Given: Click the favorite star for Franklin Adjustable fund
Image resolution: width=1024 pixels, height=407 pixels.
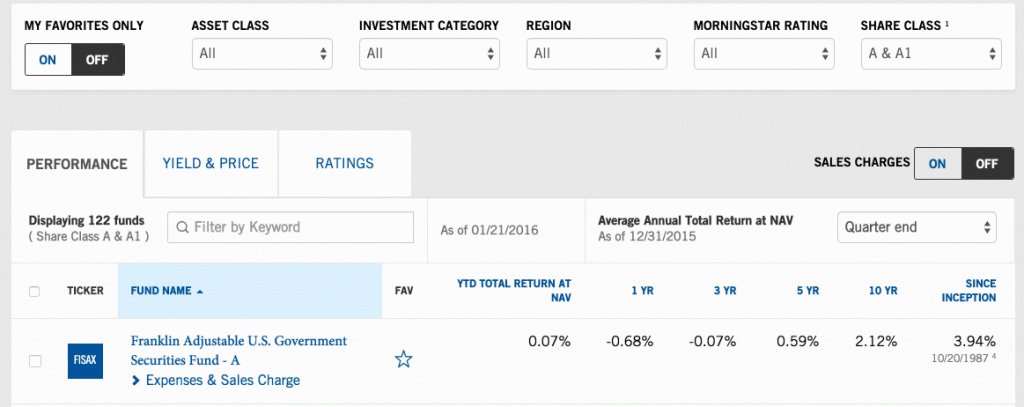Looking at the screenshot, I should click(x=403, y=360).
